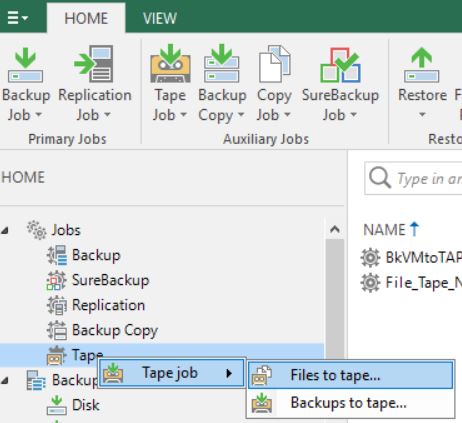The image size is (462, 423).
Task: Open the Tape Job dropdown arrow
Action: pos(183,115)
